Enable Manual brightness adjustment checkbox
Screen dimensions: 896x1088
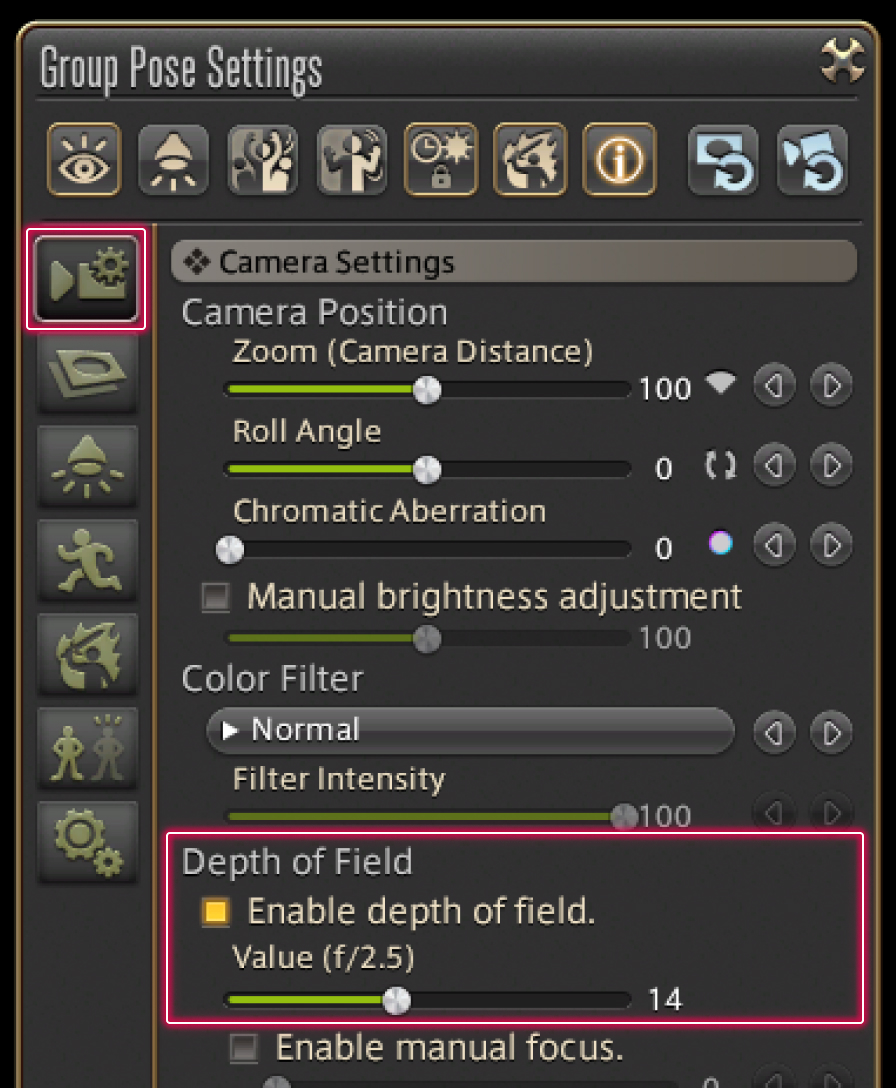tap(215, 598)
